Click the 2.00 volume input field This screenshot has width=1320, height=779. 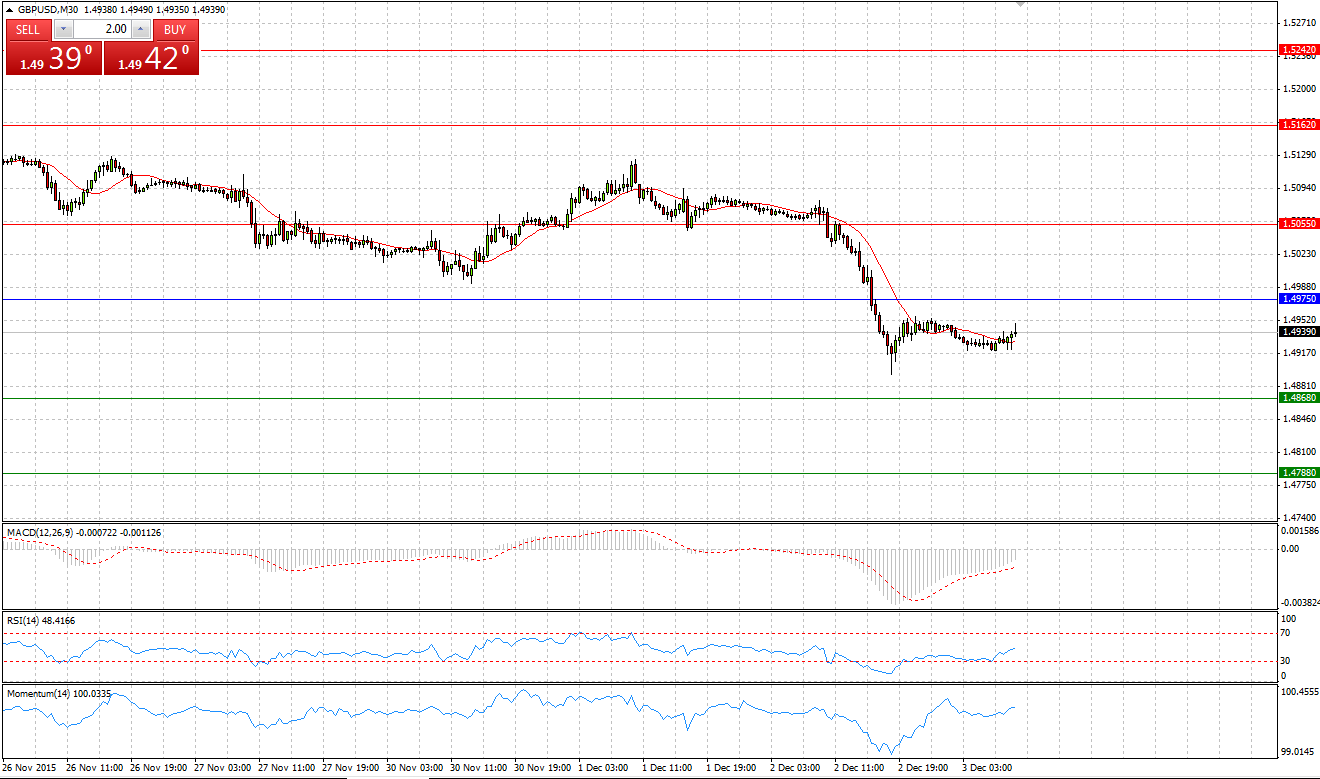pyautogui.click(x=102, y=30)
